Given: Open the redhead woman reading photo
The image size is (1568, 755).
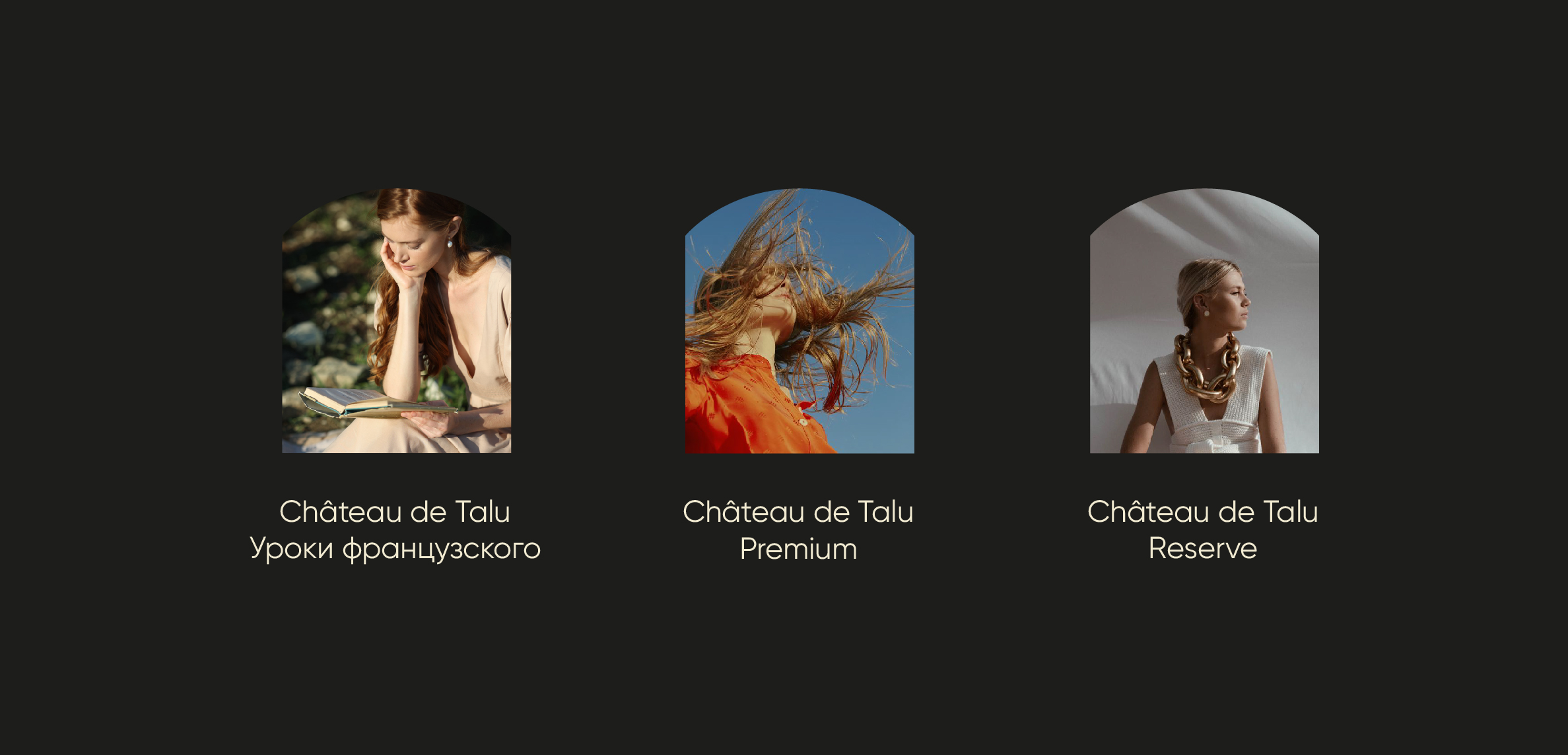Looking at the screenshot, I should point(396,321).
